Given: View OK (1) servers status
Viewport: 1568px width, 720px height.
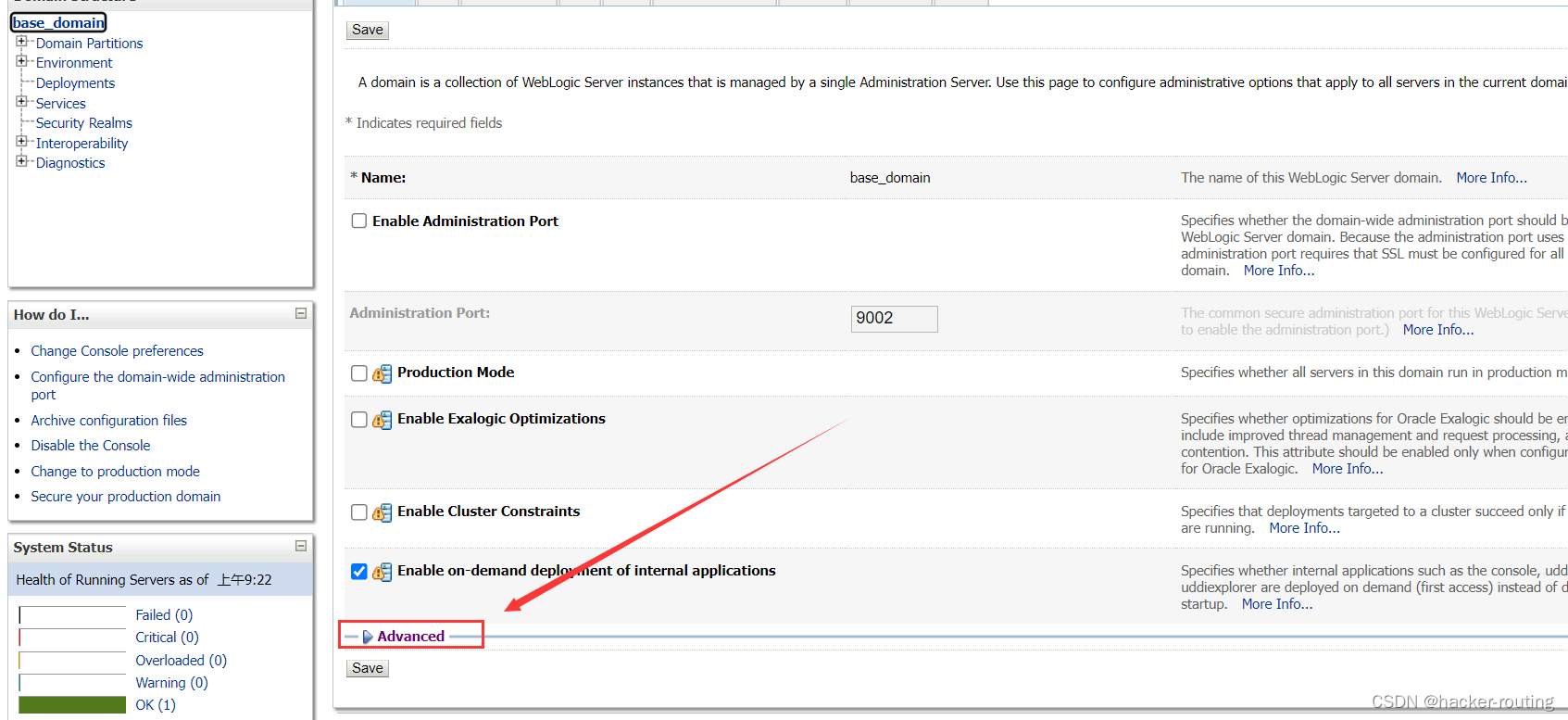Looking at the screenshot, I should tap(155, 705).
